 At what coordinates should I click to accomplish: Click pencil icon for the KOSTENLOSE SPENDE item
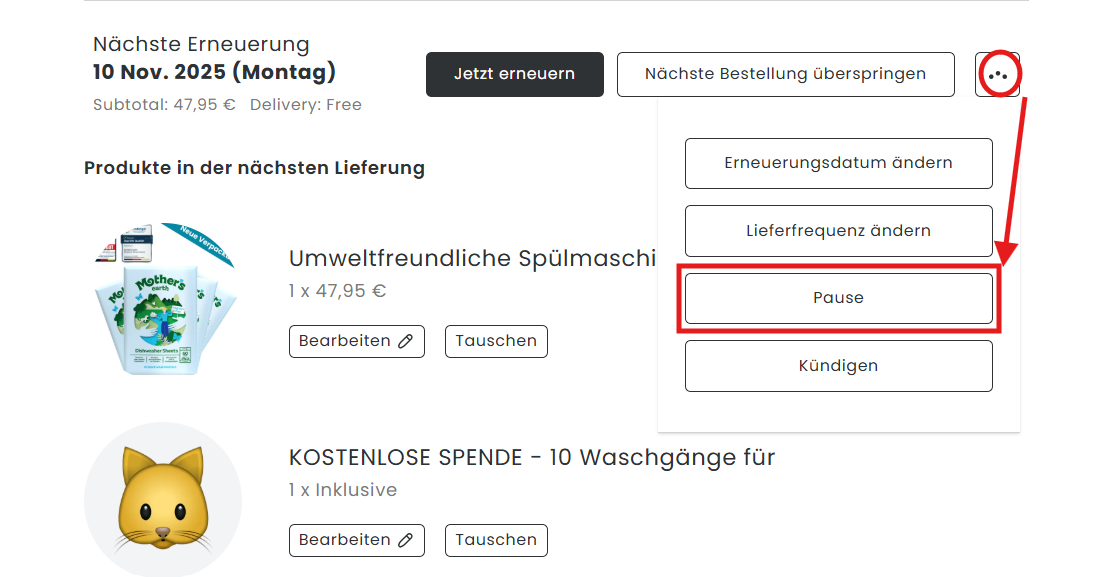coord(405,540)
